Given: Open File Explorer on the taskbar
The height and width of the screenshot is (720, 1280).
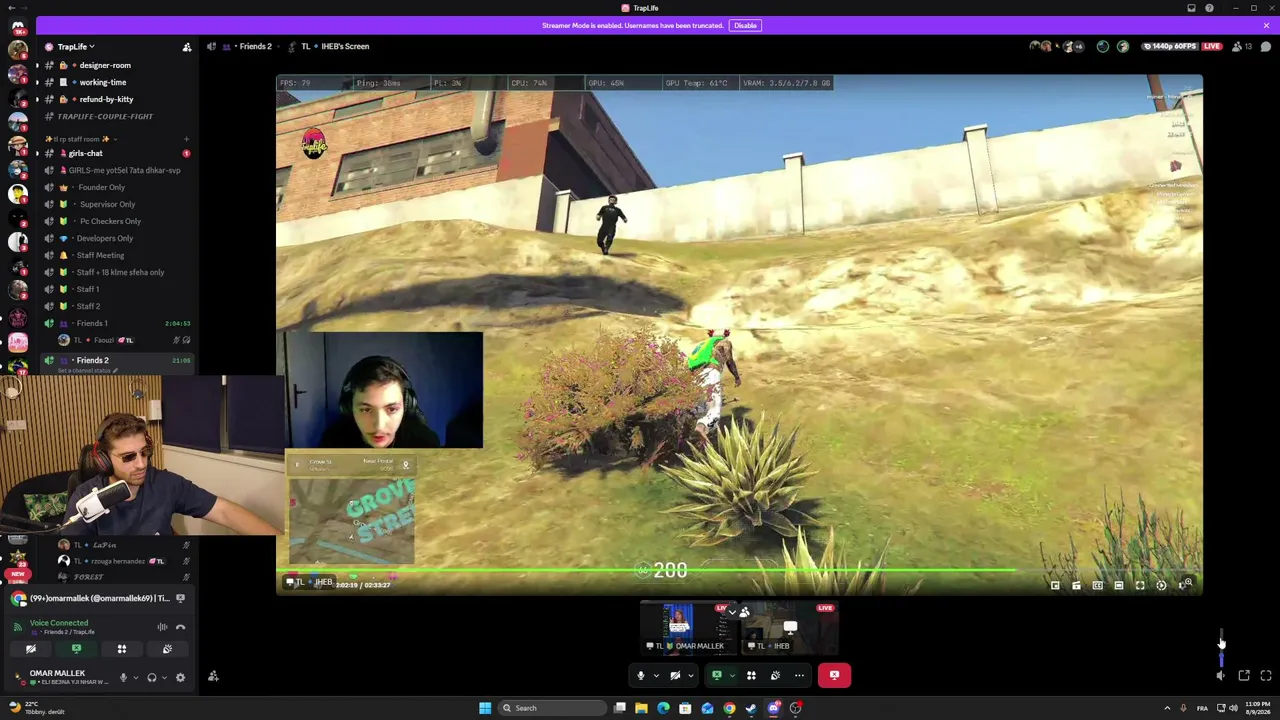Looking at the screenshot, I should pos(641,708).
